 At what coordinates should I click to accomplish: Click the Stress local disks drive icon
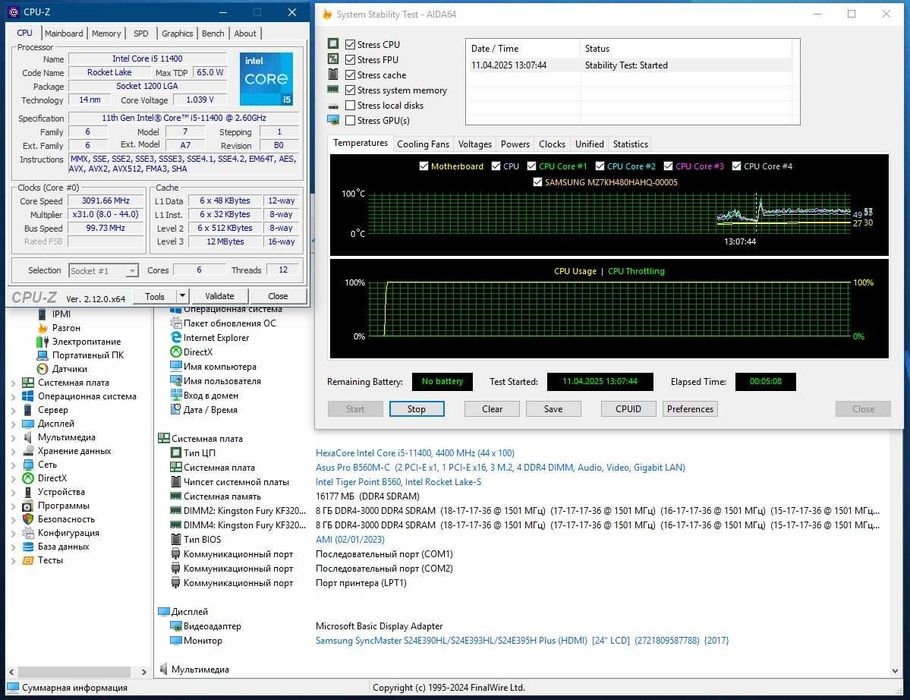333,106
